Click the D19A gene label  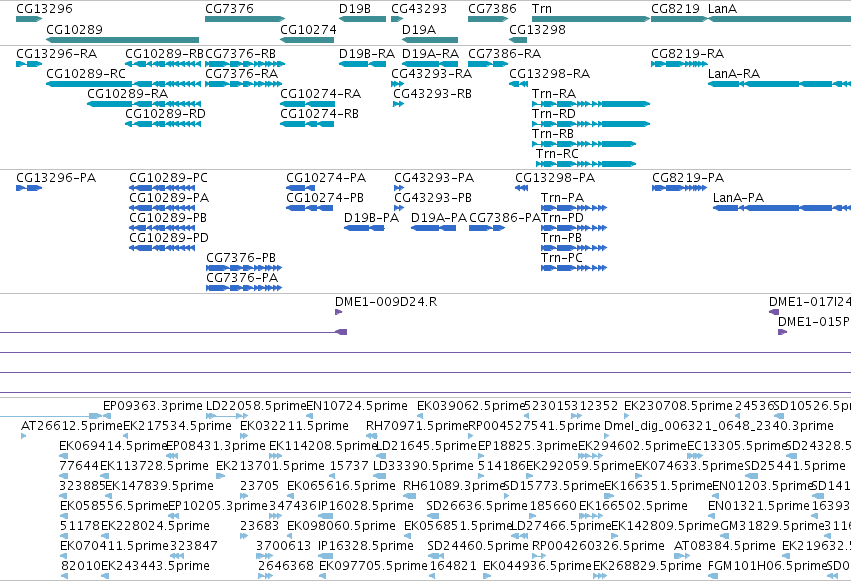419,29
